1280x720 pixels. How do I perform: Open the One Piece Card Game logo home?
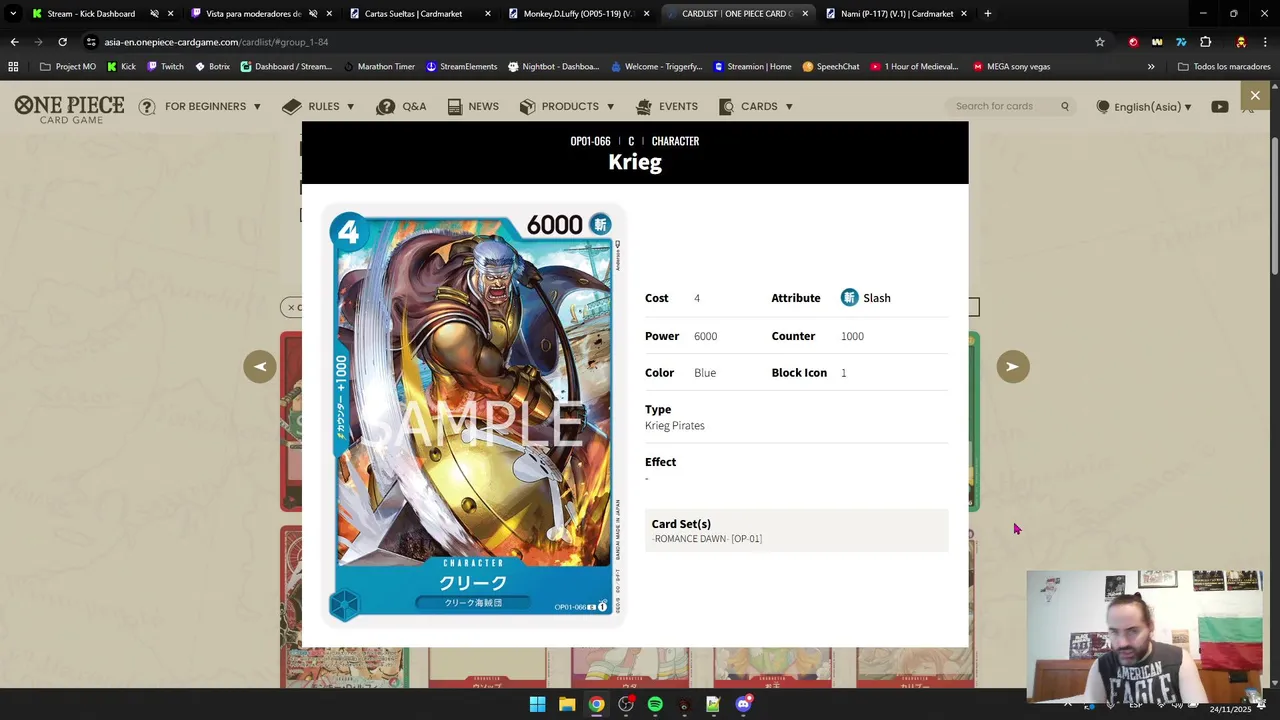click(69, 109)
